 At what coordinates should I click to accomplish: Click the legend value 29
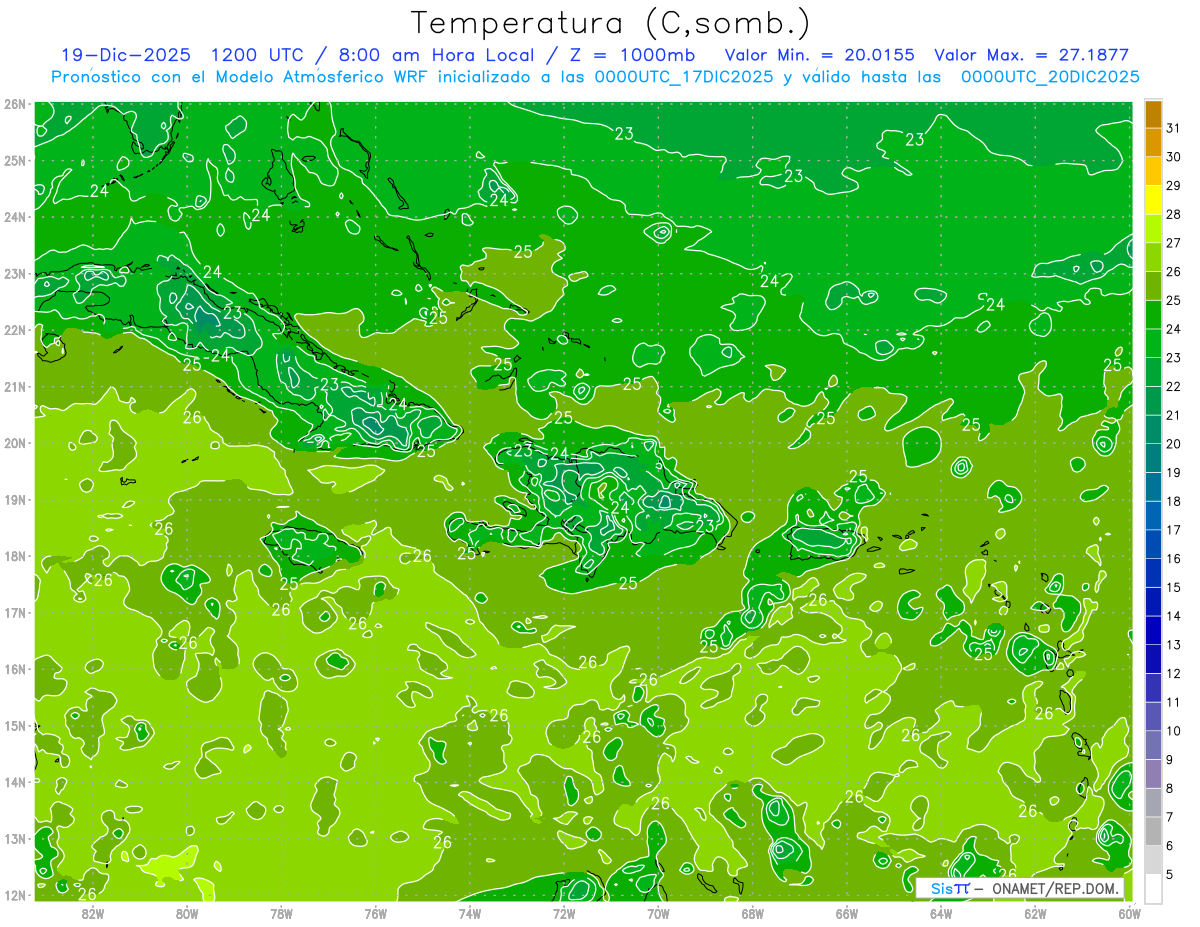pos(1173,186)
